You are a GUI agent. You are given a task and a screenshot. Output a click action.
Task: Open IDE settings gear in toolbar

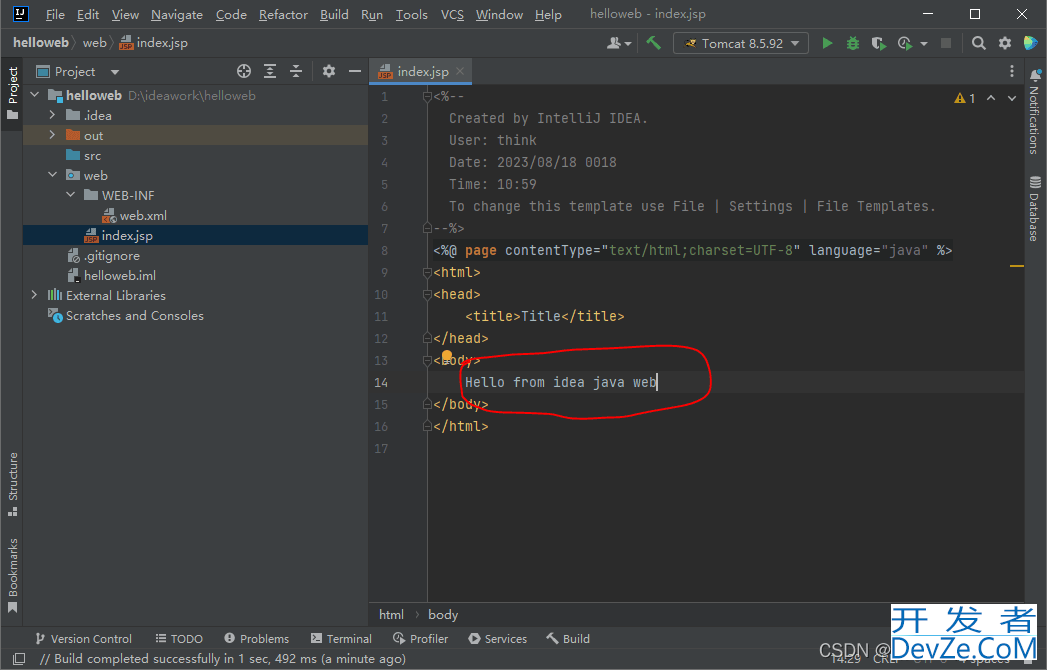coord(1005,43)
